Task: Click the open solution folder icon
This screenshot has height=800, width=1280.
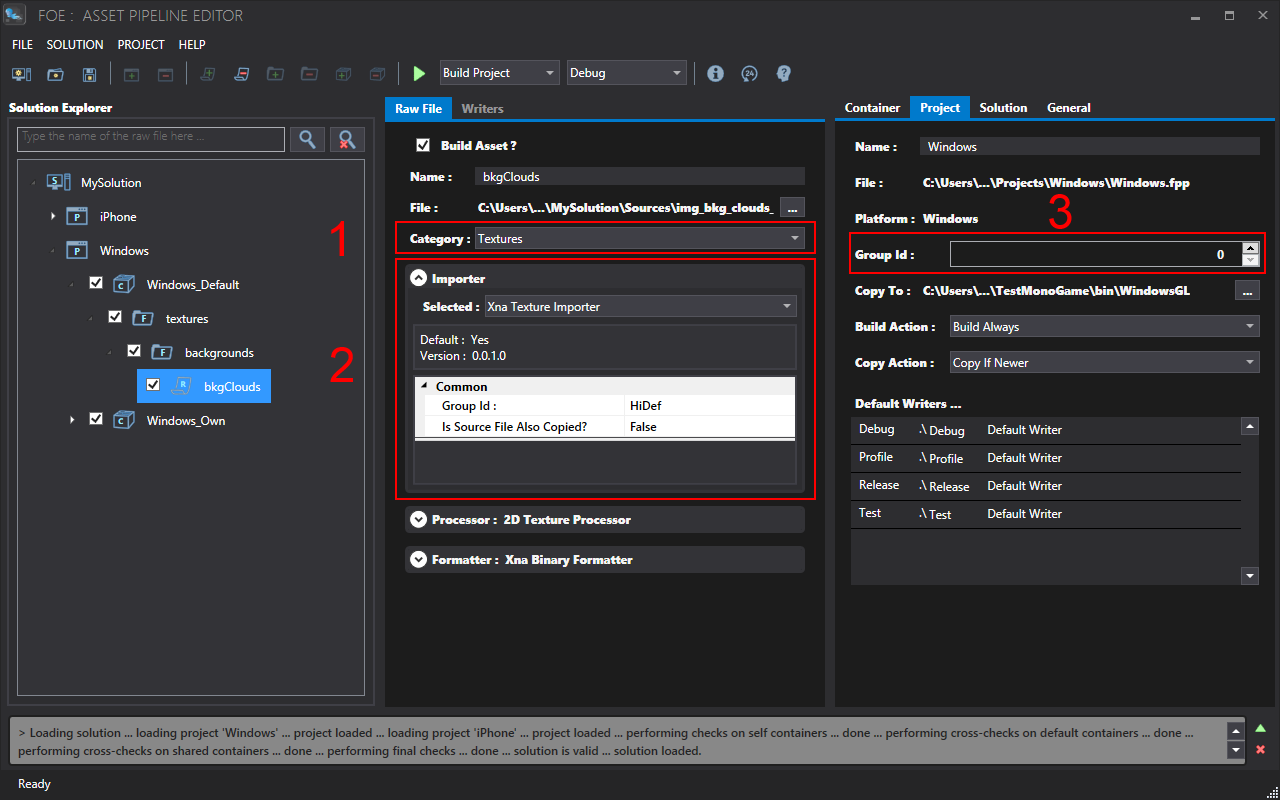Action: 55,74
